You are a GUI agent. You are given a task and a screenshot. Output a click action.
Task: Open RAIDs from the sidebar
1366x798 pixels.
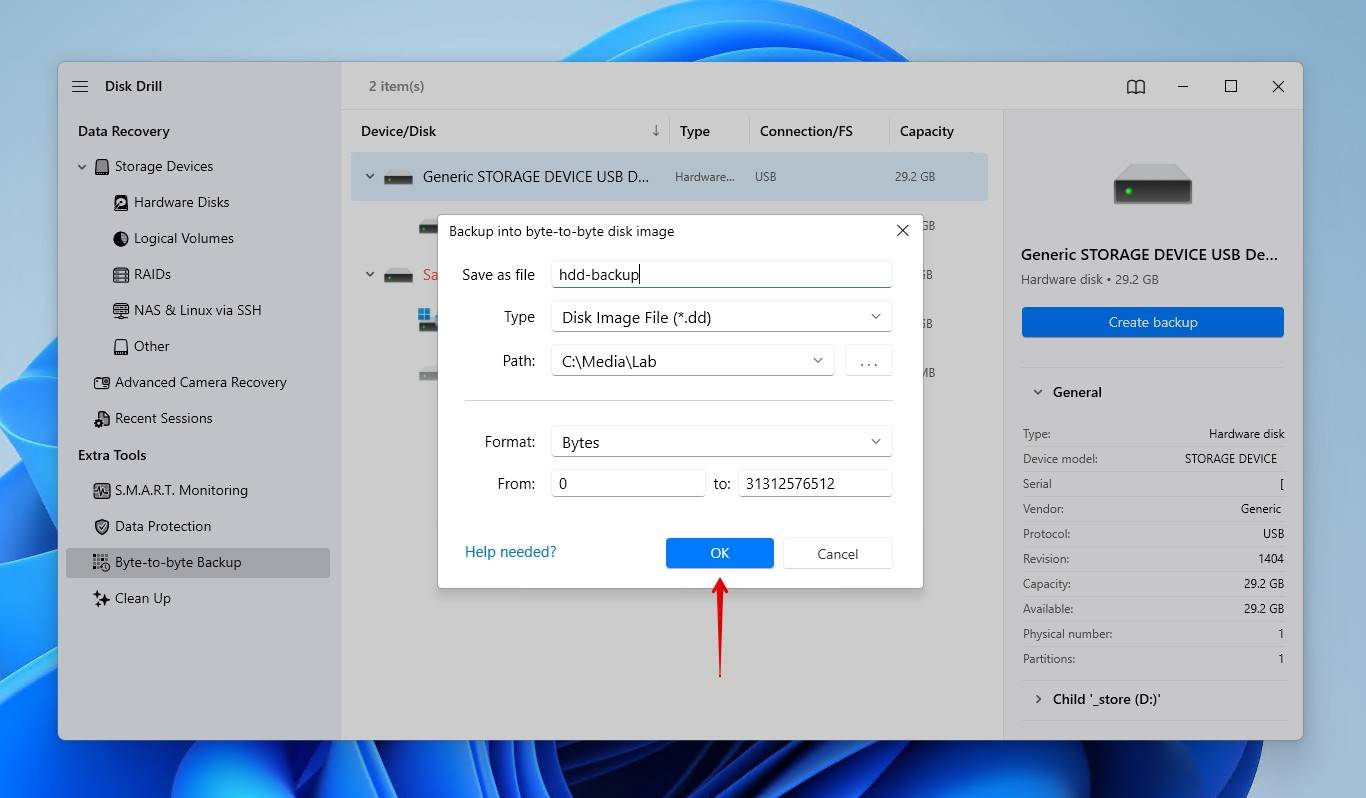(152, 274)
